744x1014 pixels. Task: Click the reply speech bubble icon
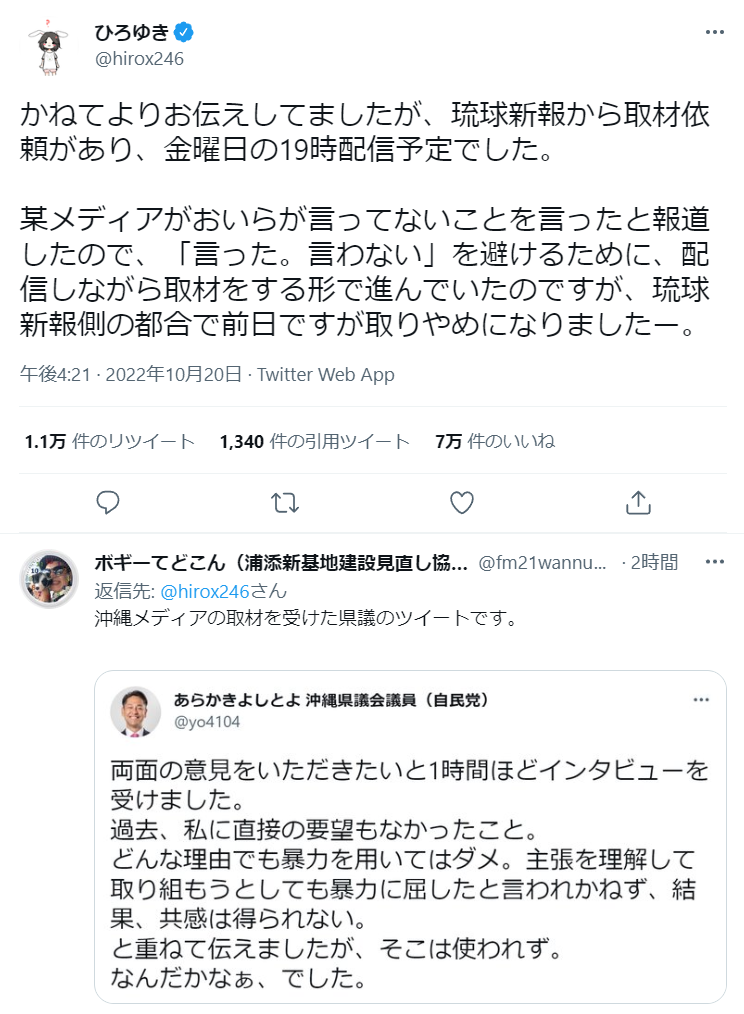pyautogui.click(x=107, y=502)
